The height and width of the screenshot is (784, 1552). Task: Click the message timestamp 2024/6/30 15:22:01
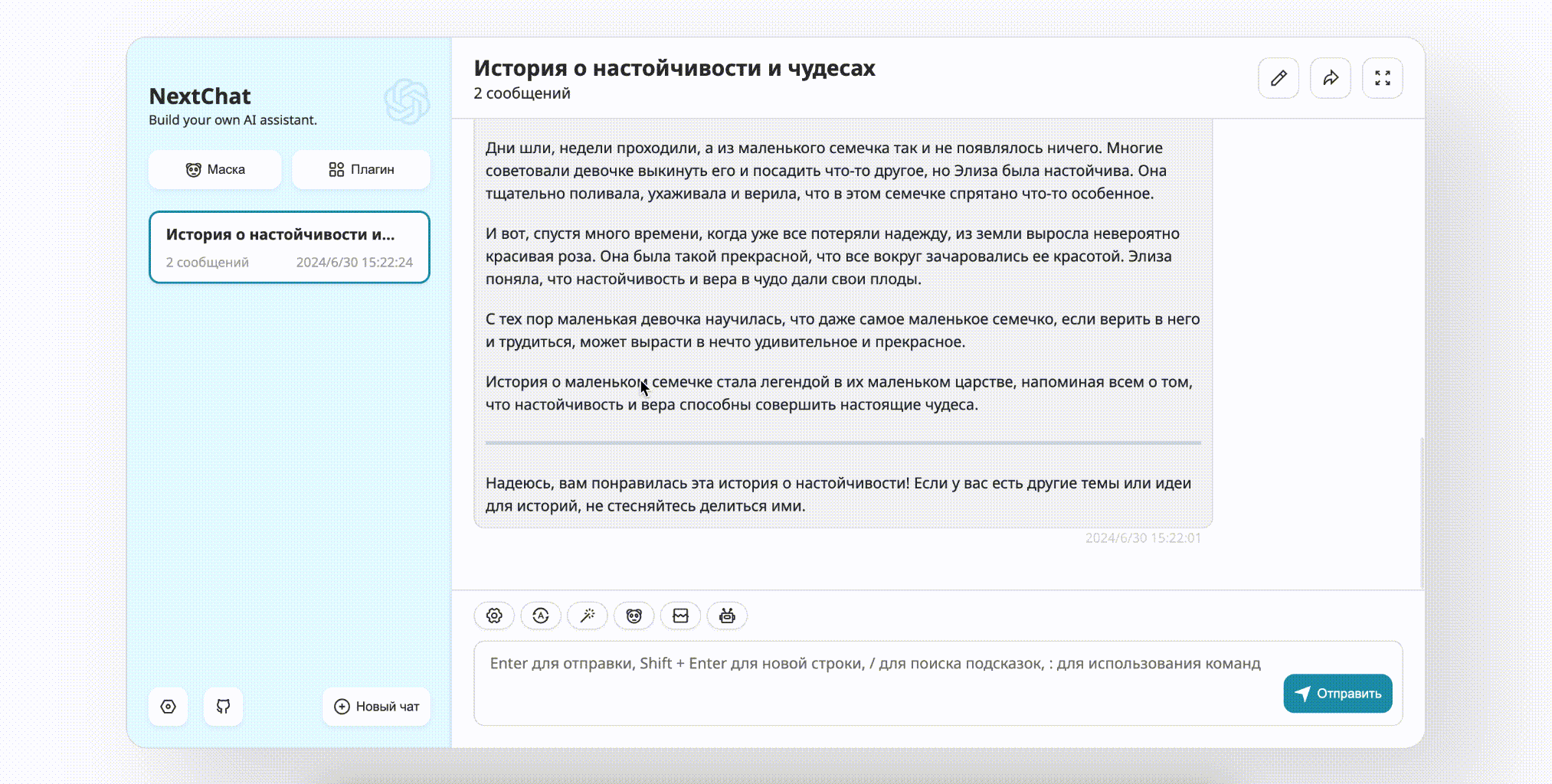tap(1143, 538)
